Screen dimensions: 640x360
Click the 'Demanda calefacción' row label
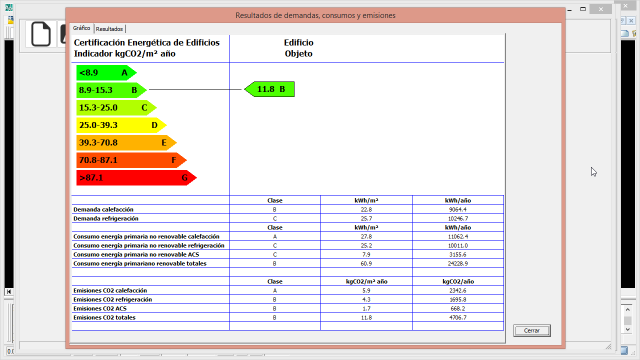pyautogui.click(x=103, y=209)
